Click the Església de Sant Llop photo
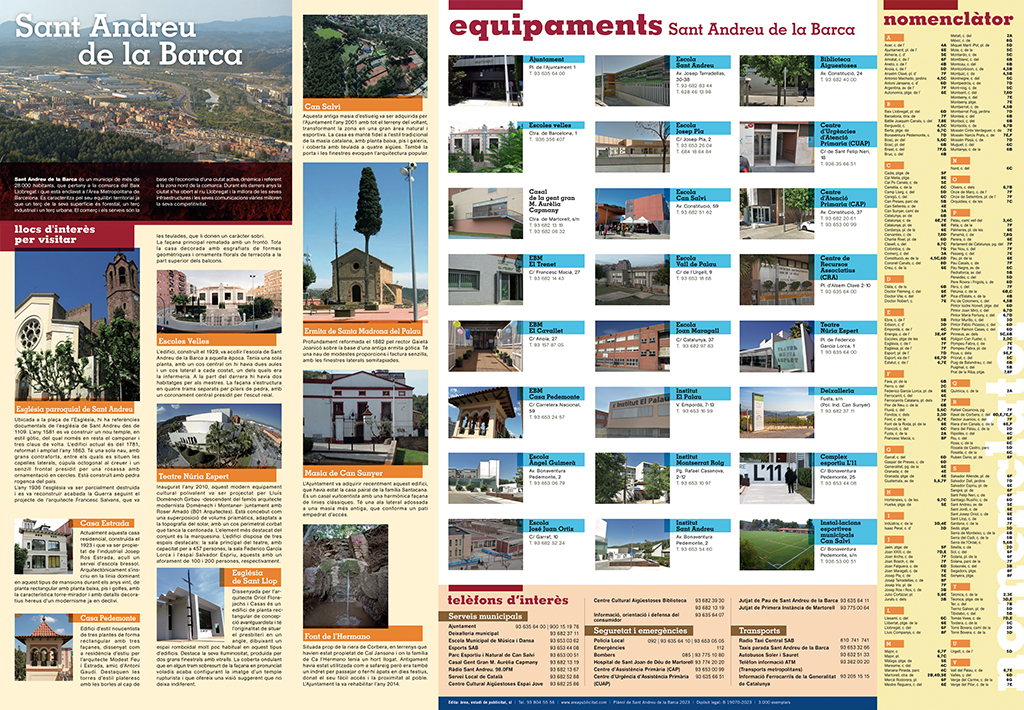 [191, 604]
